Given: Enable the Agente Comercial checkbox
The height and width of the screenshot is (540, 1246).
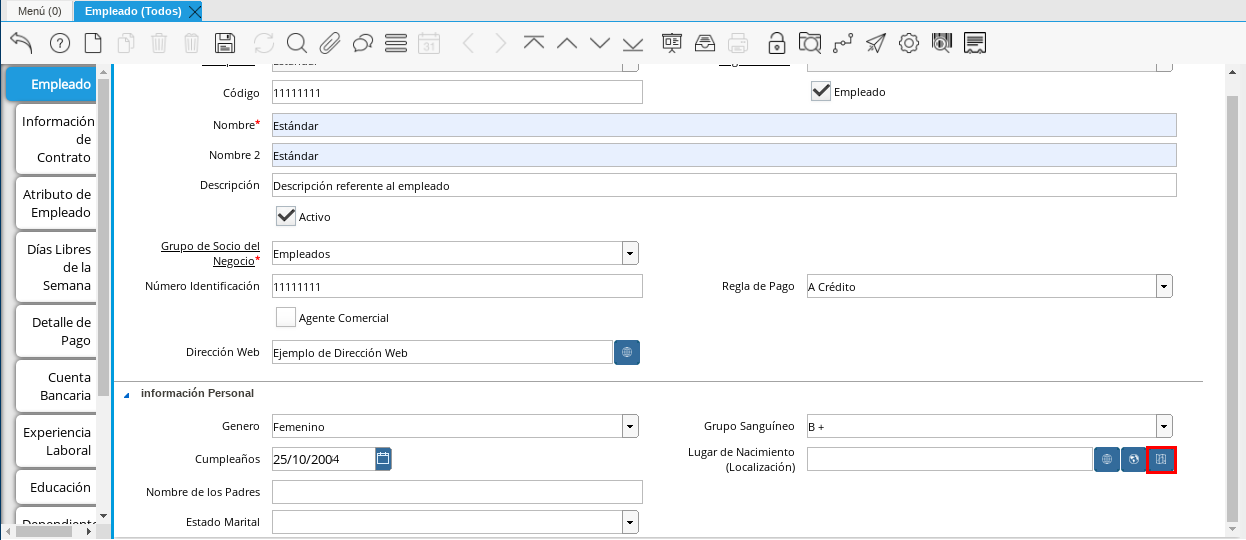Looking at the screenshot, I should 286,318.
